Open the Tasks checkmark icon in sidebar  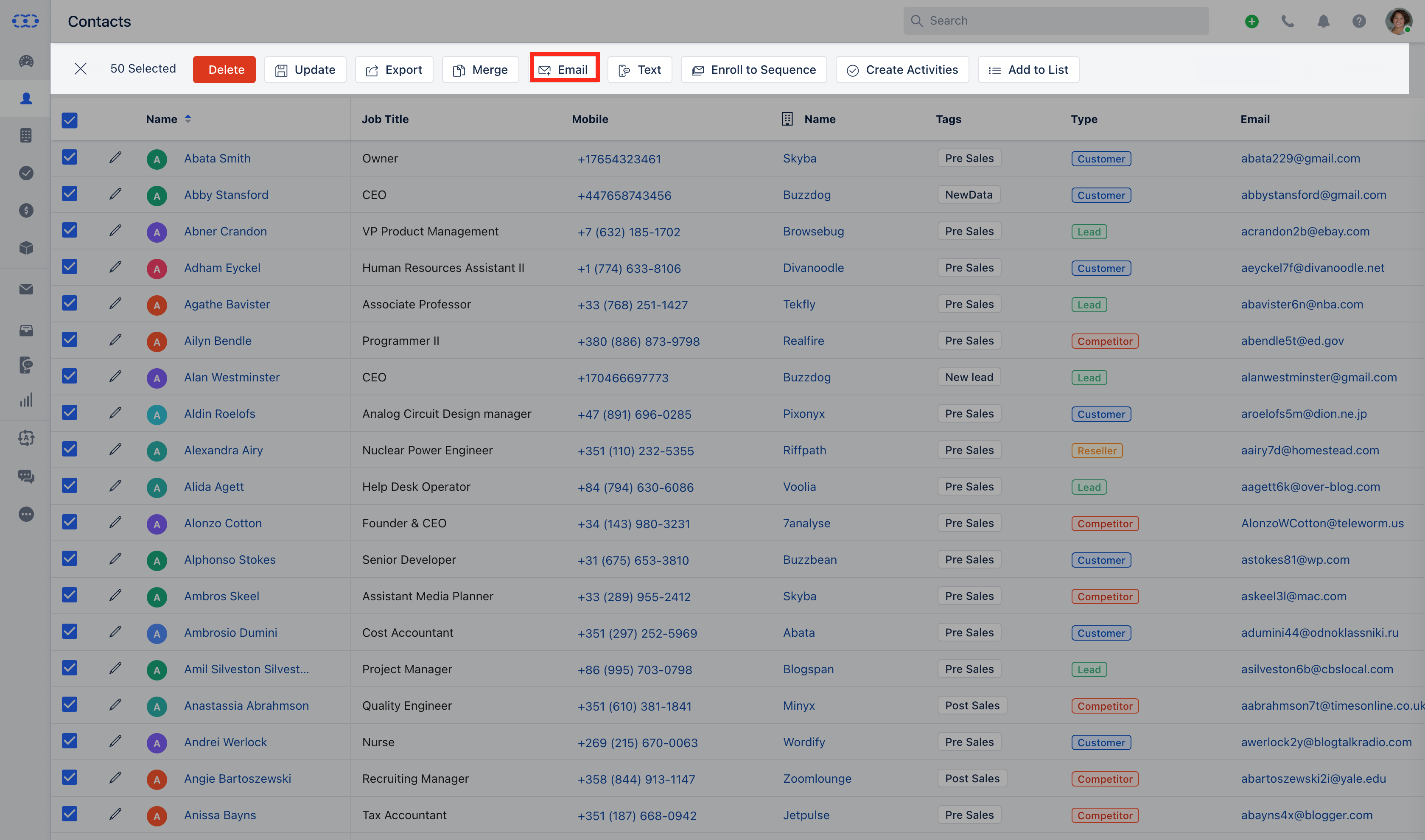click(26, 173)
